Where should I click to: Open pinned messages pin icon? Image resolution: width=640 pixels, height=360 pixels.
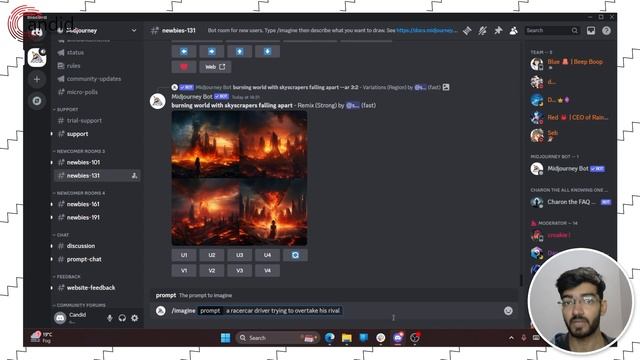click(498, 31)
